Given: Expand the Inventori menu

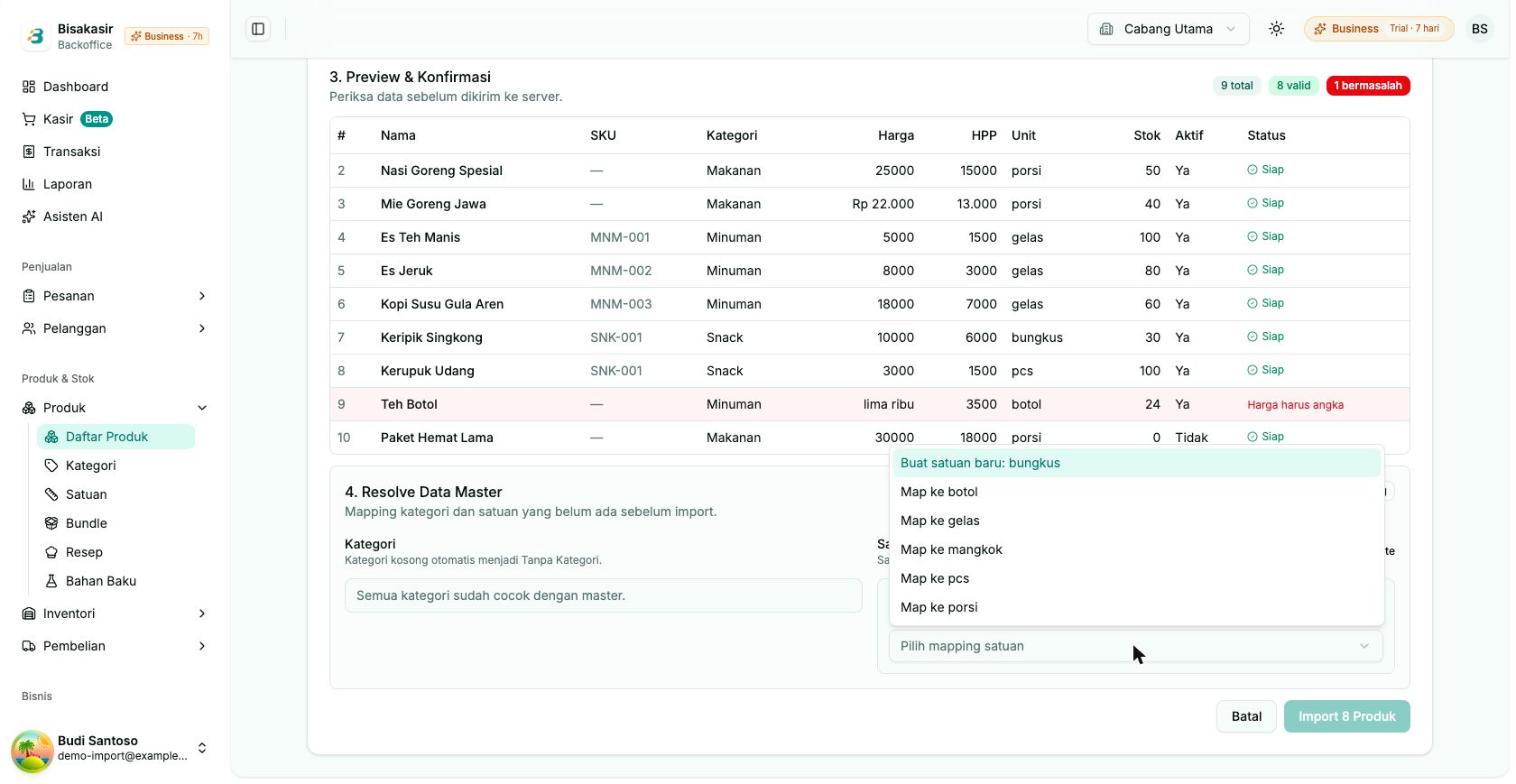Looking at the screenshot, I should click(x=115, y=614).
